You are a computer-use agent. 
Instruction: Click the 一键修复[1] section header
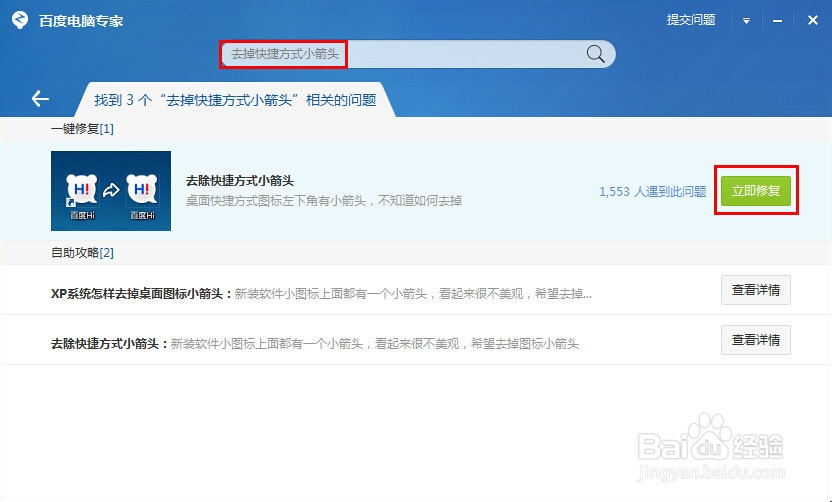pos(82,129)
